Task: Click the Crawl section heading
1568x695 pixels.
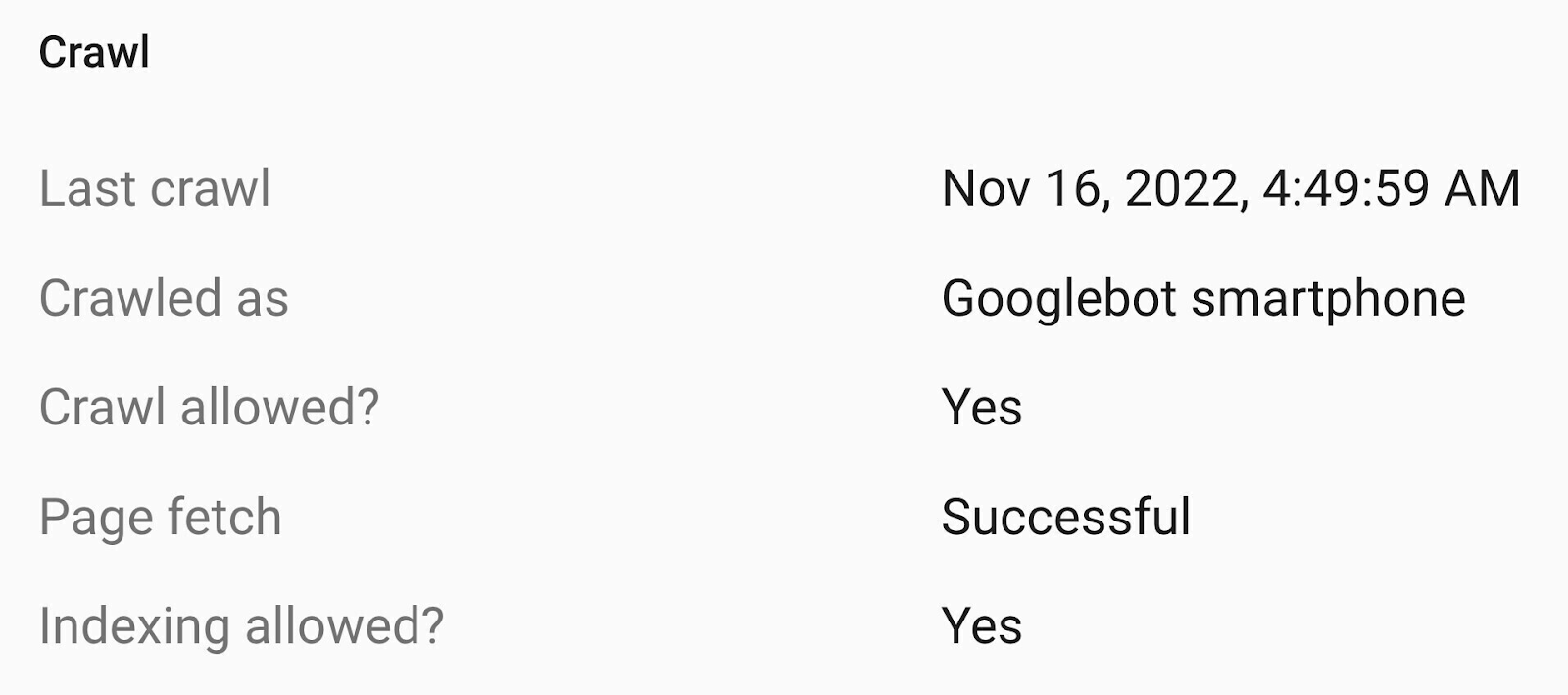Action: pyautogui.click(x=94, y=53)
